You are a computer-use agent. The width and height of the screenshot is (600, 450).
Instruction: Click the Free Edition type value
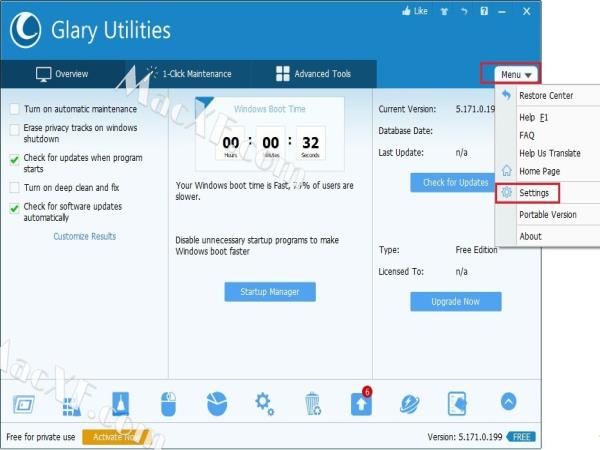[x=476, y=250]
